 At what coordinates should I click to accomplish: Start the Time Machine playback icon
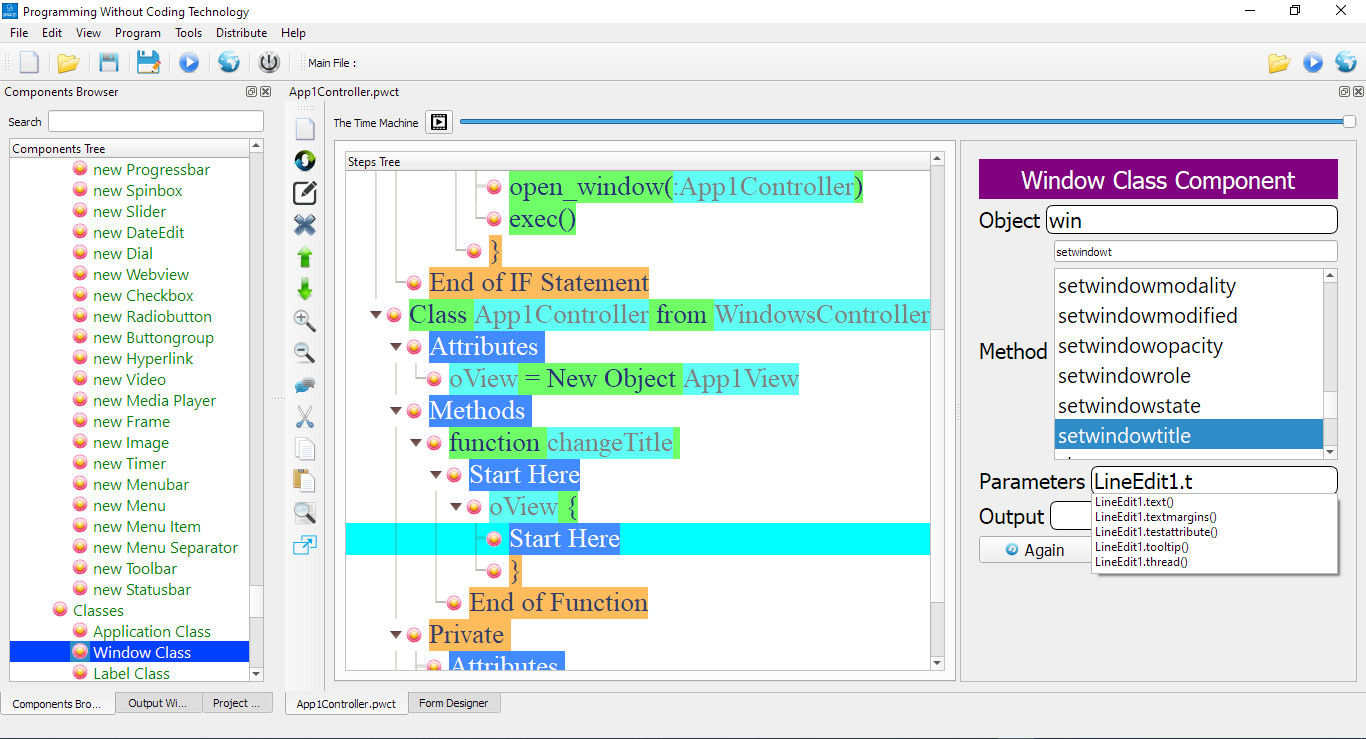pos(438,122)
